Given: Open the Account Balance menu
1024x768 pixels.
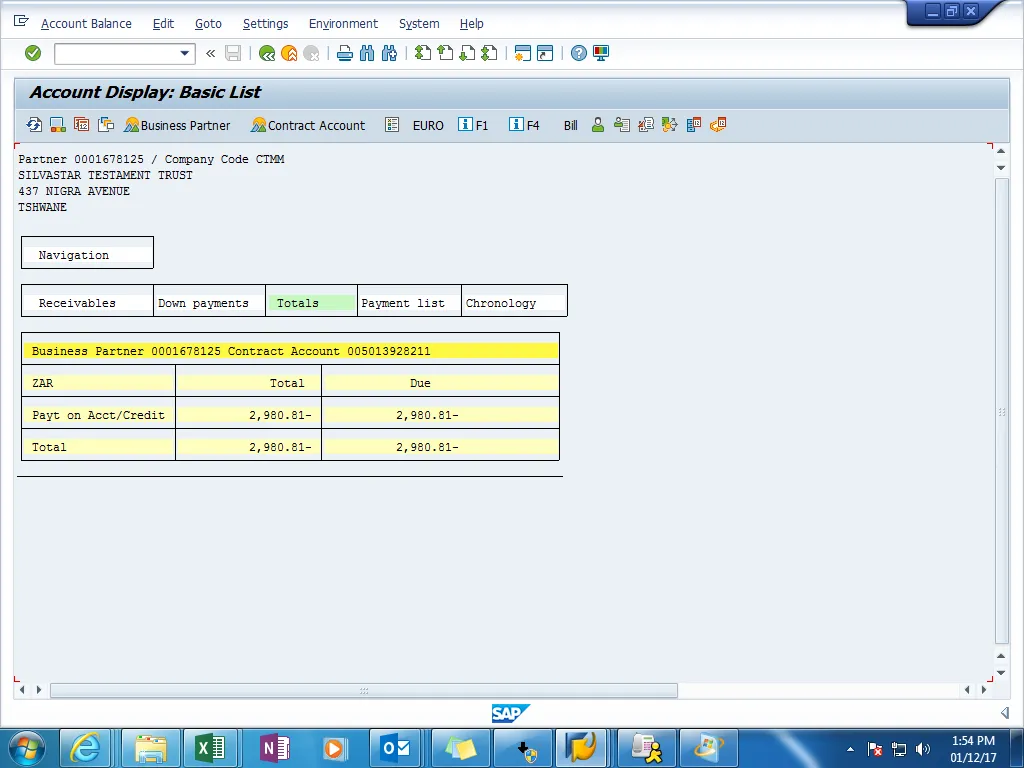Looking at the screenshot, I should click(86, 24).
